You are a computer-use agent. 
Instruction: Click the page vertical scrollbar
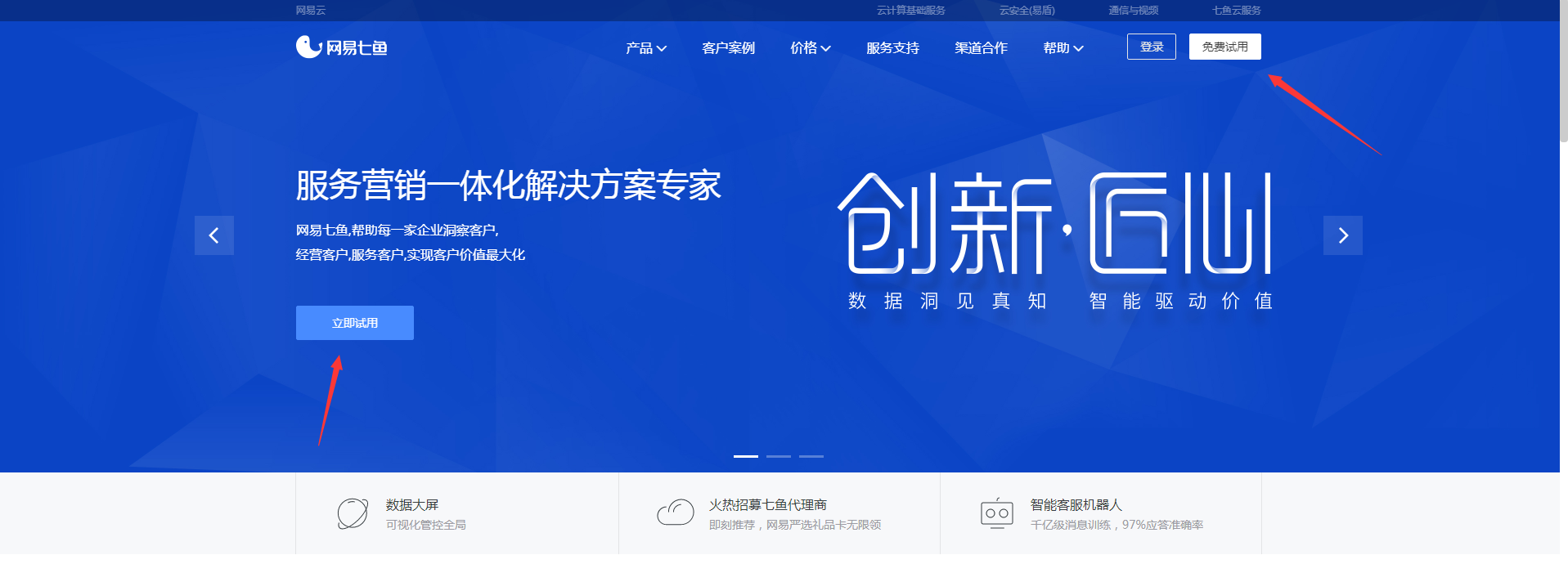[x=1564, y=71]
